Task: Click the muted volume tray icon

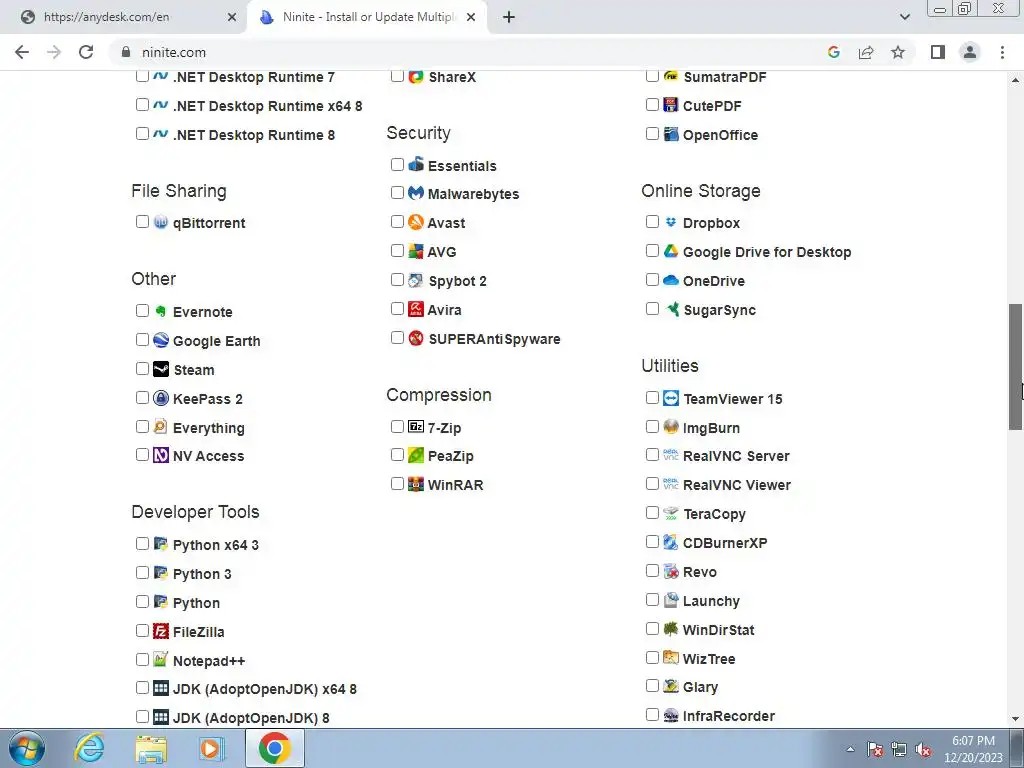Action: coord(923,750)
